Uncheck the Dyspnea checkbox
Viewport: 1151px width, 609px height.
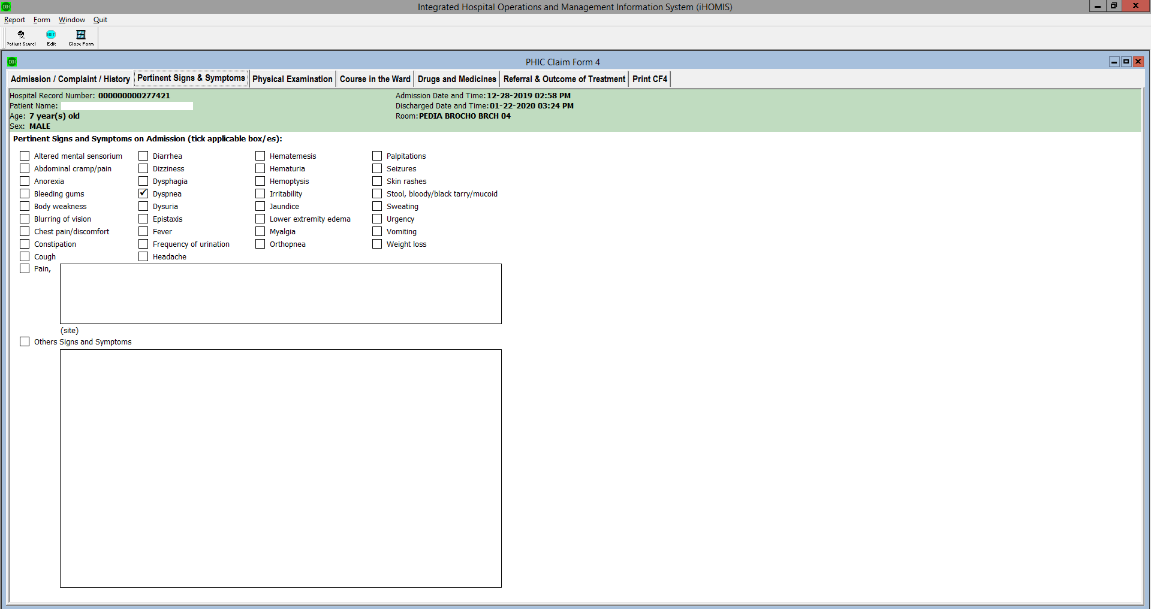[x=143, y=194]
